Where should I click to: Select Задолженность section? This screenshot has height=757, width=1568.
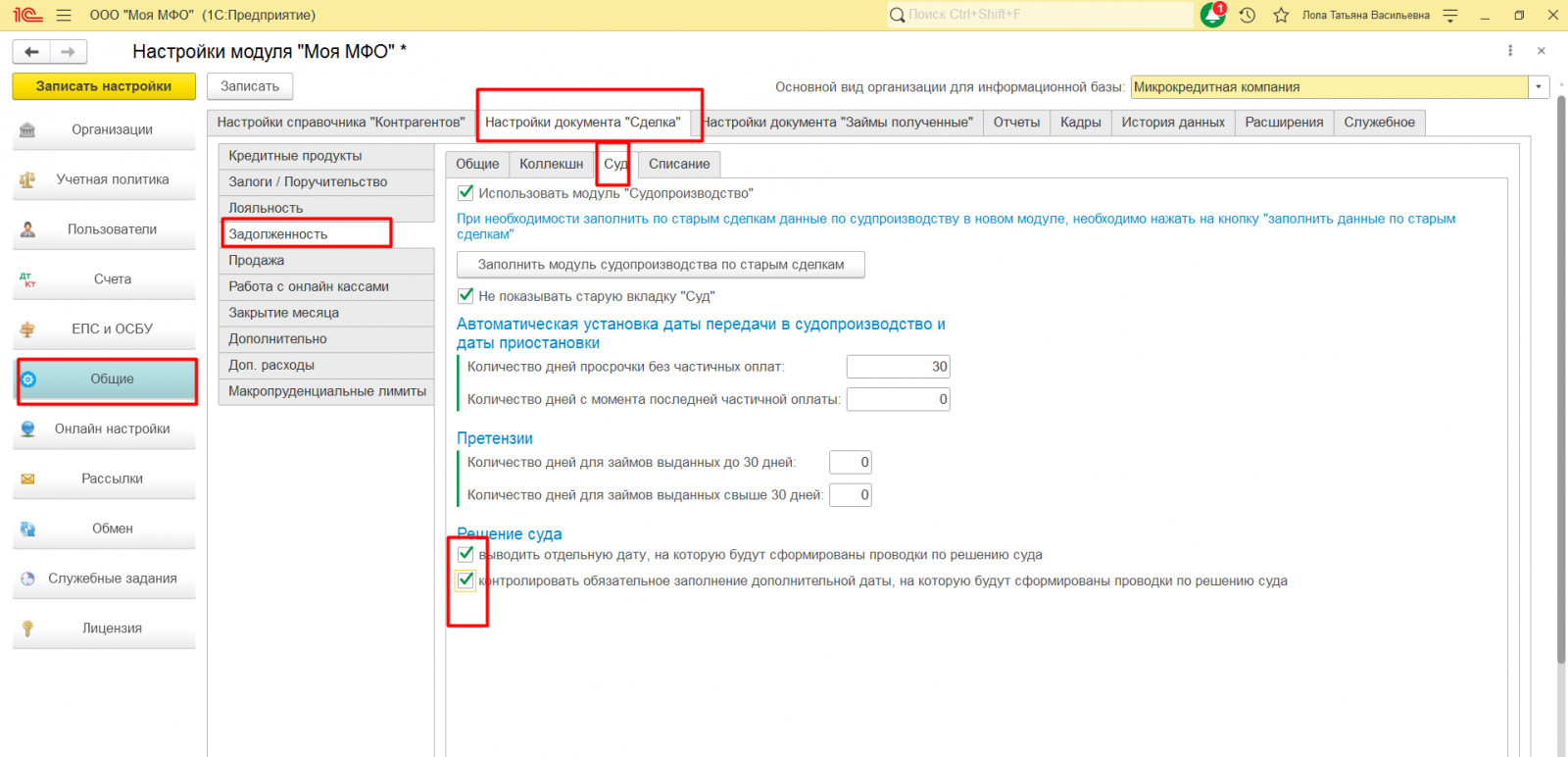326,234
